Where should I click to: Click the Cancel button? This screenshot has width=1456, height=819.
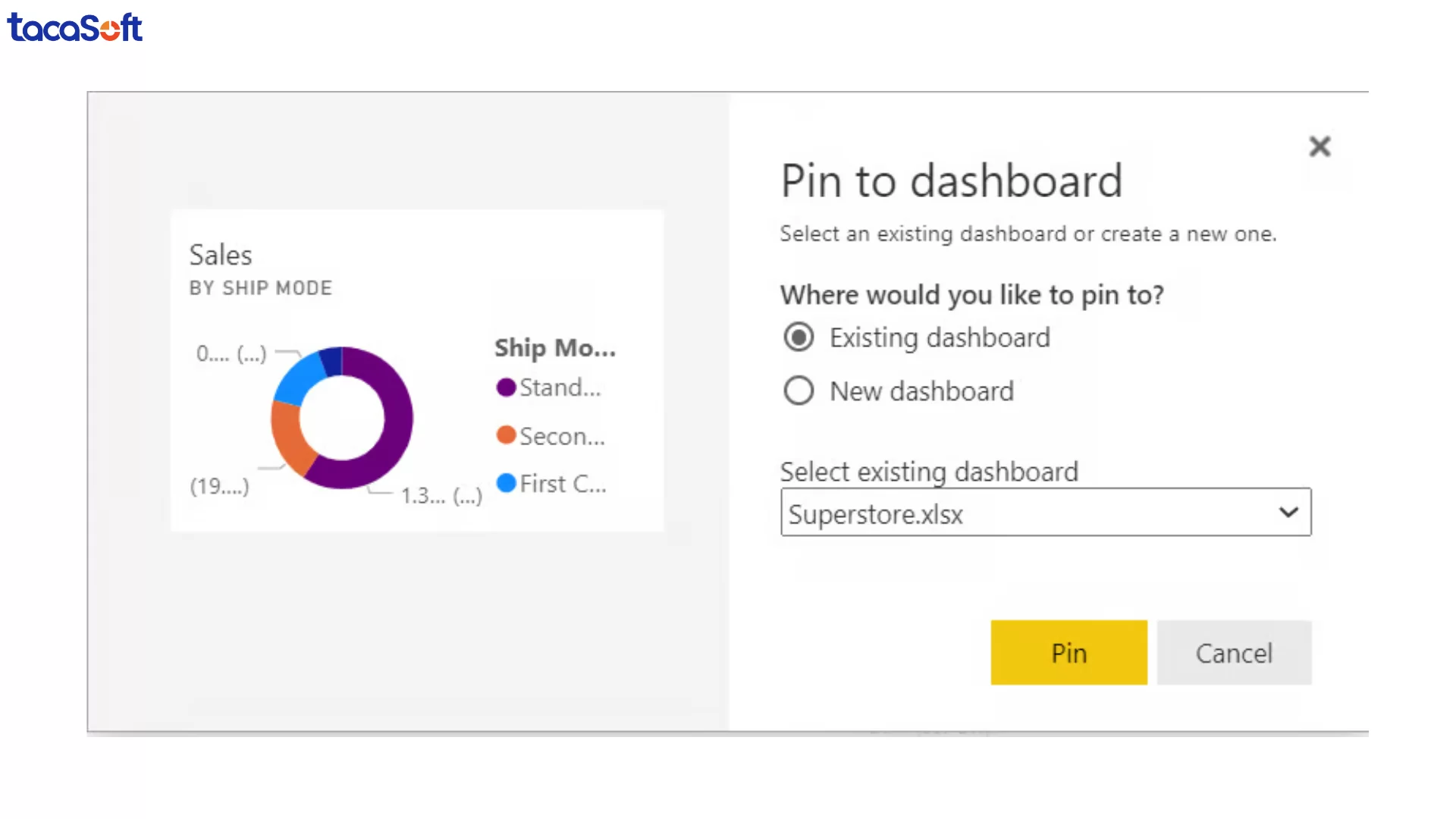click(1234, 652)
